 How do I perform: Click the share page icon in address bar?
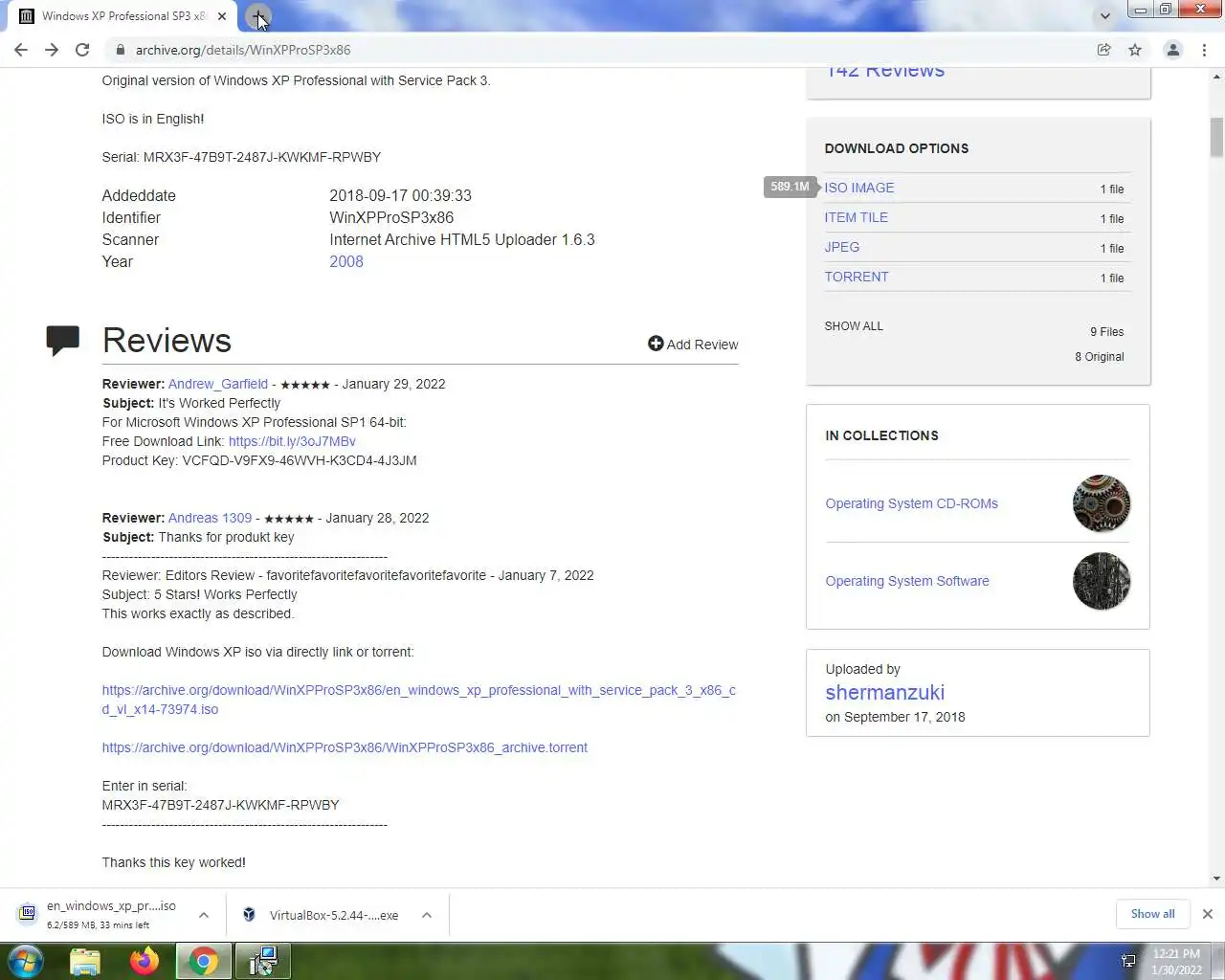[1103, 50]
